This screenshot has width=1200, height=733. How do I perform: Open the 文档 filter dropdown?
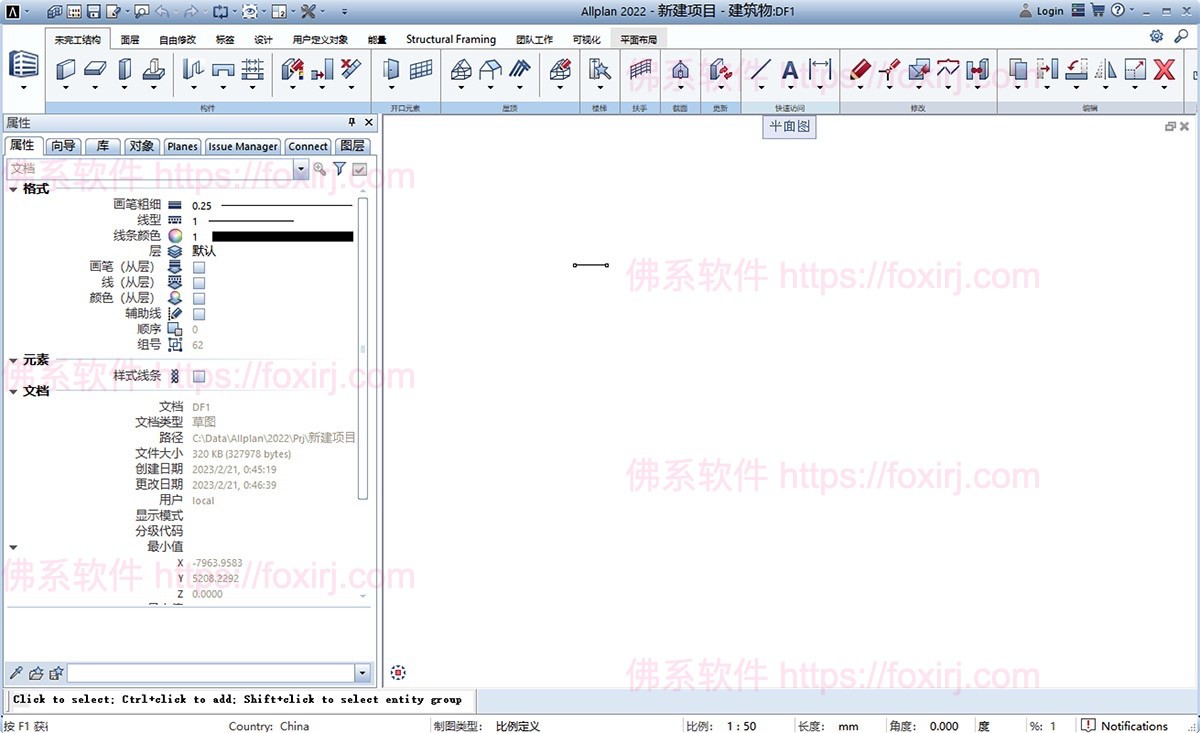[302, 169]
